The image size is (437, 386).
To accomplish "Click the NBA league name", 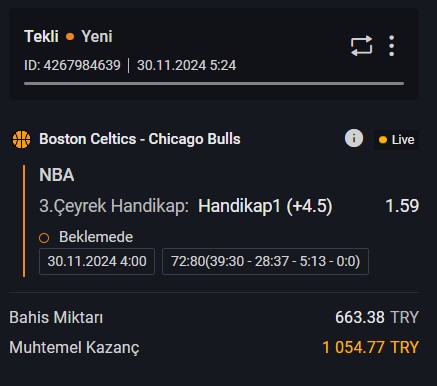I will click(57, 175).
